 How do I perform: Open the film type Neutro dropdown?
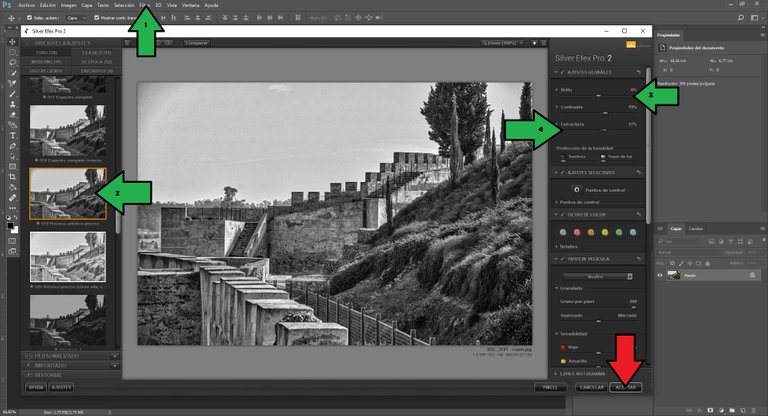coord(598,276)
